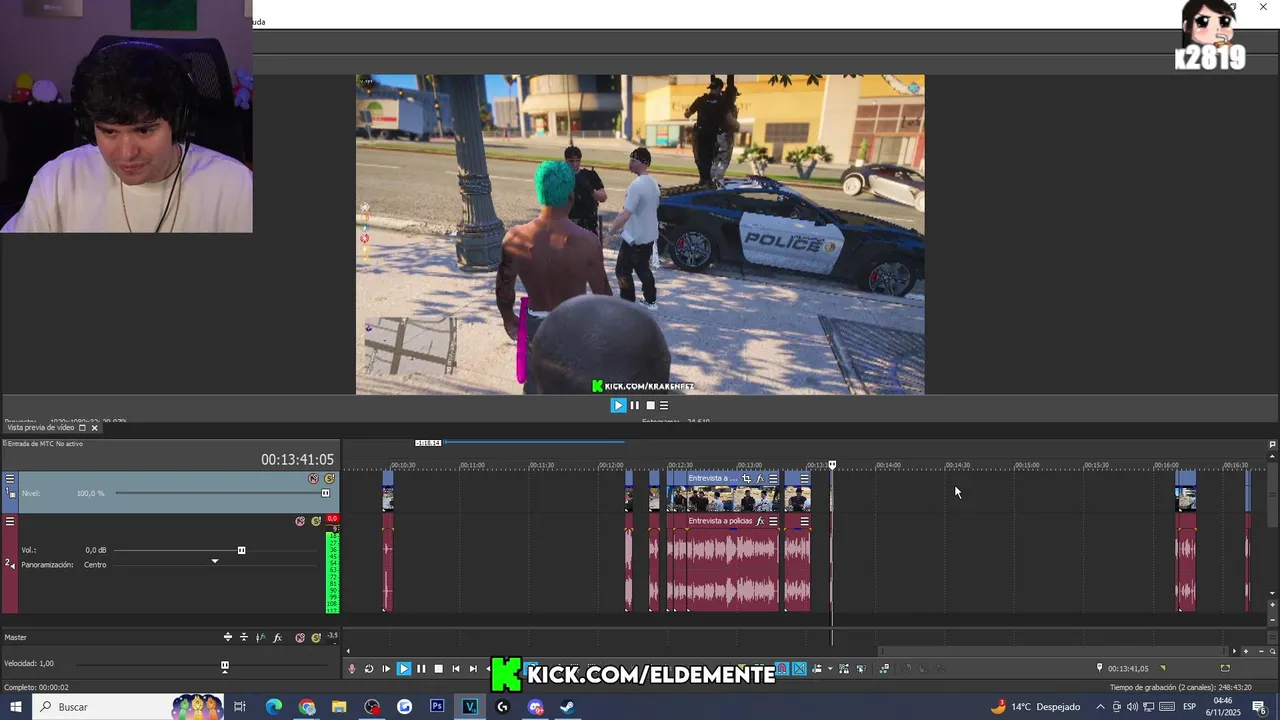Viewport: 1280px width, 720px height.
Task: Open Task View on the taskbar
Action: (x=240, y=707)
